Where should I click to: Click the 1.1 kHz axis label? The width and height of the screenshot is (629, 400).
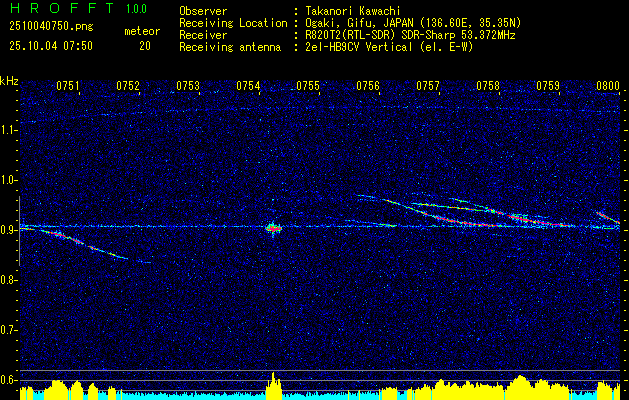[x=8, y=130]
